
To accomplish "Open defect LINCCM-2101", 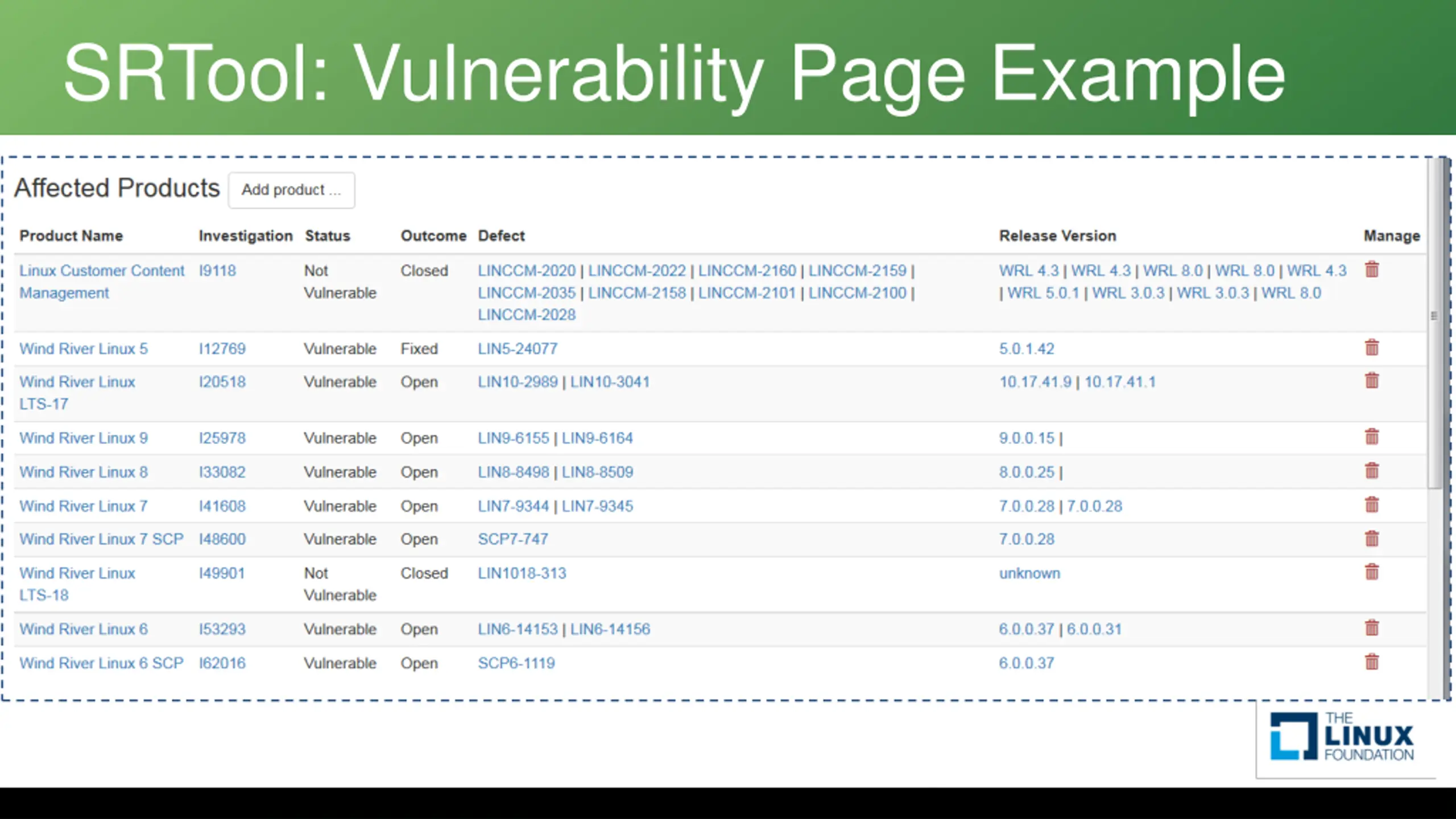I will pos(747,293).
